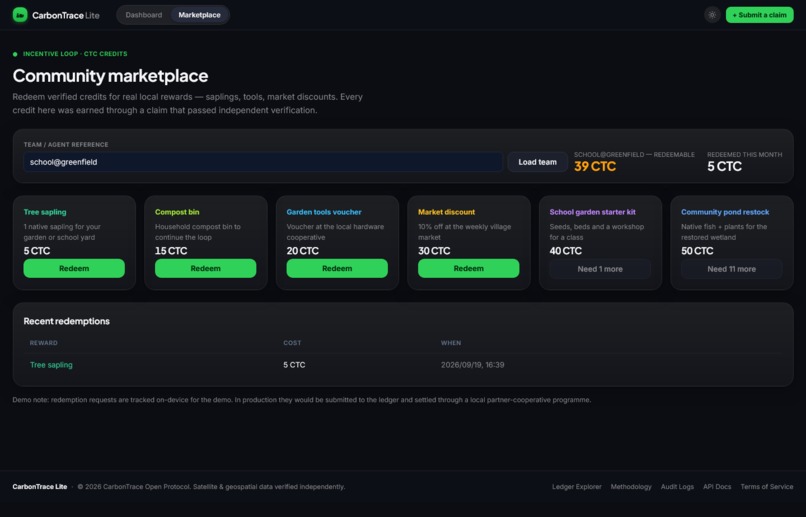Click the REWARD column header
806x517 pixels.
44,343
